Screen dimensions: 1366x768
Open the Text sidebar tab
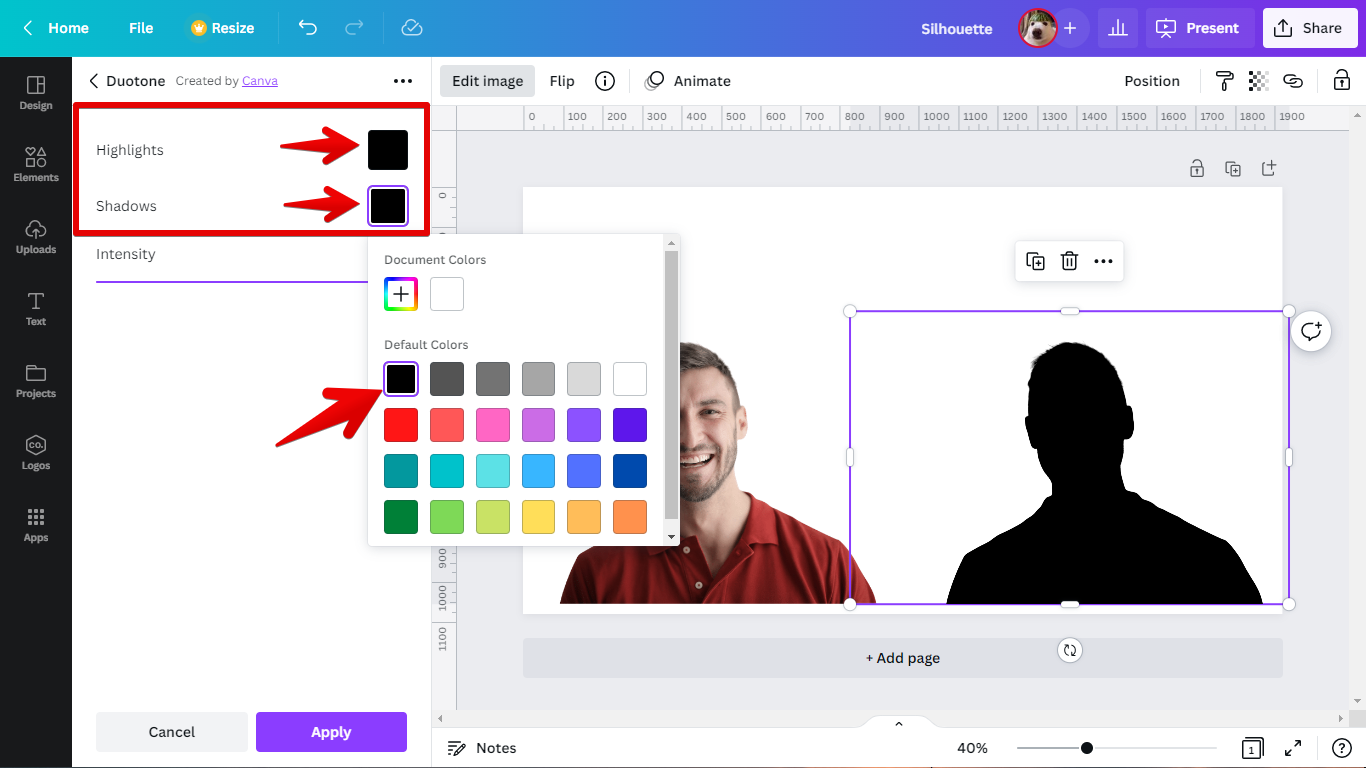36,308
